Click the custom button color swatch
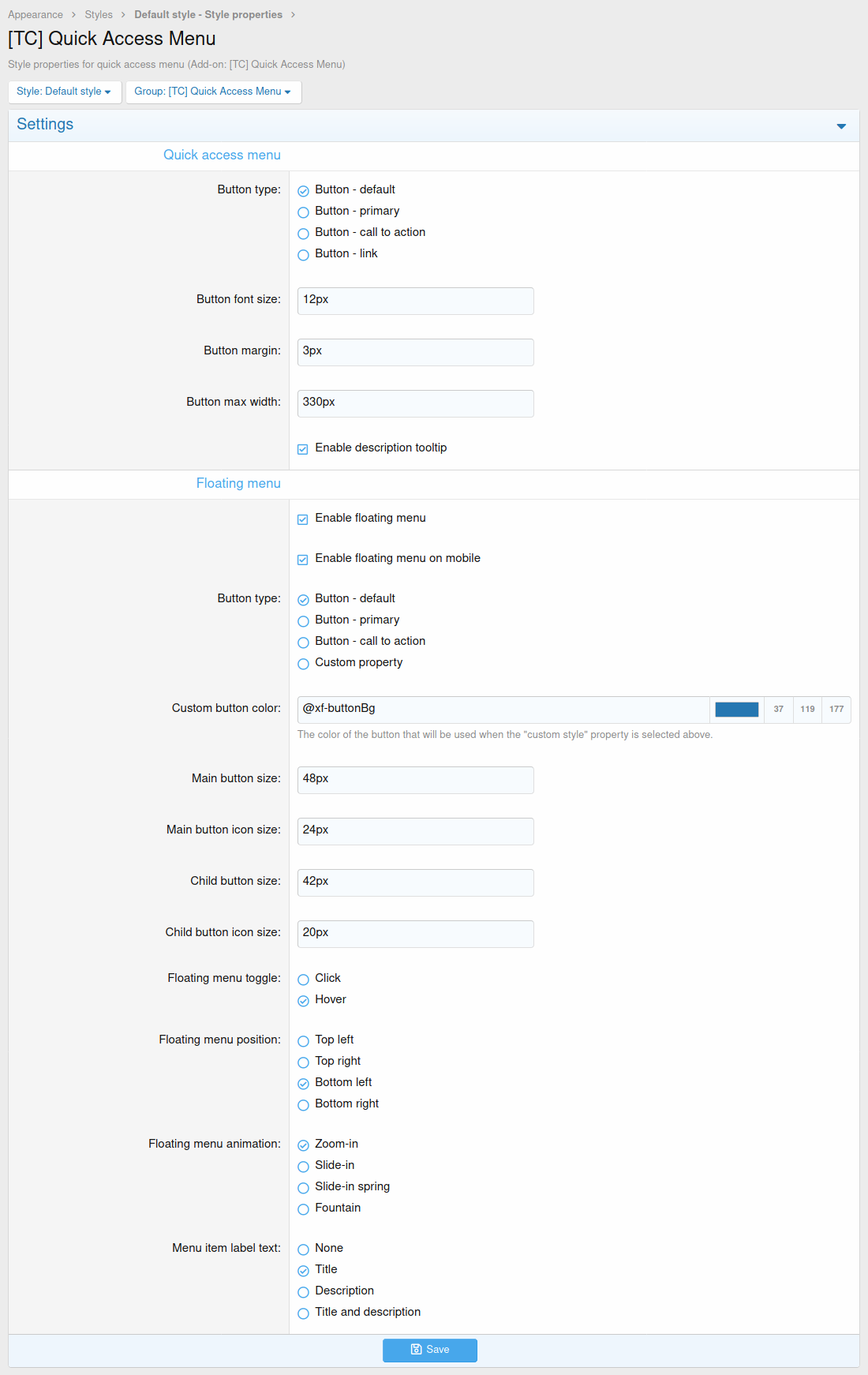This screenshot has height=1375, width=868. [736, 710]
